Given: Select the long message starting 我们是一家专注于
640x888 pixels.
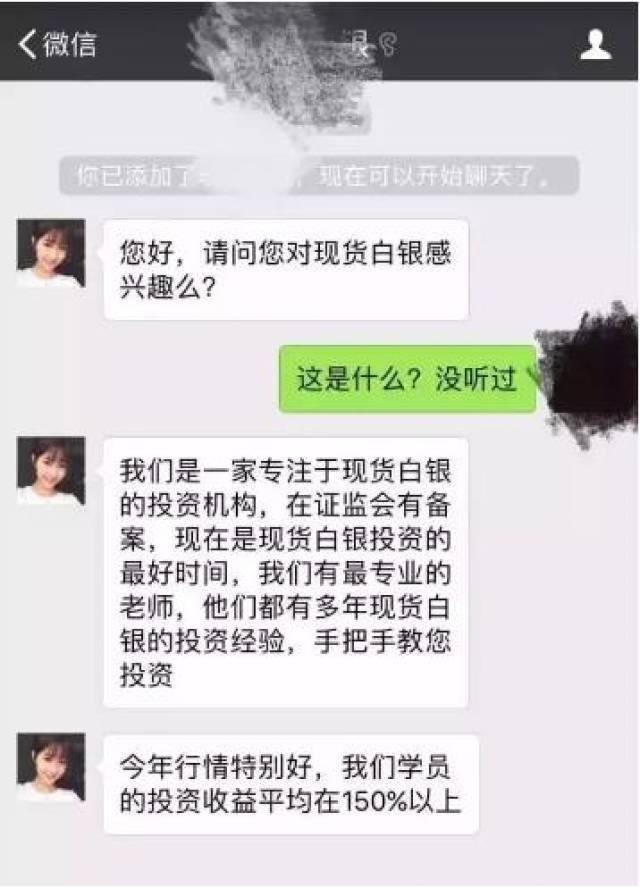Looking at the screenshot, I should pos(285,572).
